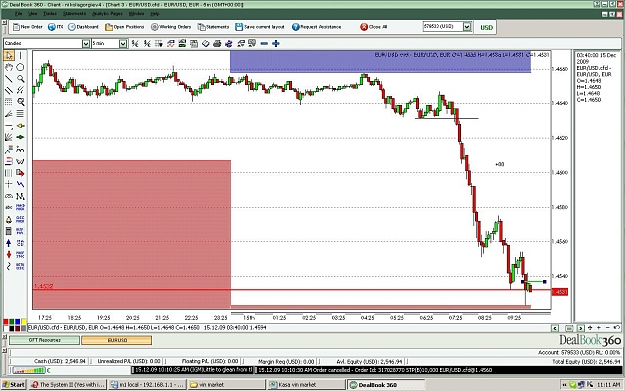Screen dimensions: 625x391
Task: Open the Trades menu
Action: coord(50,14)
